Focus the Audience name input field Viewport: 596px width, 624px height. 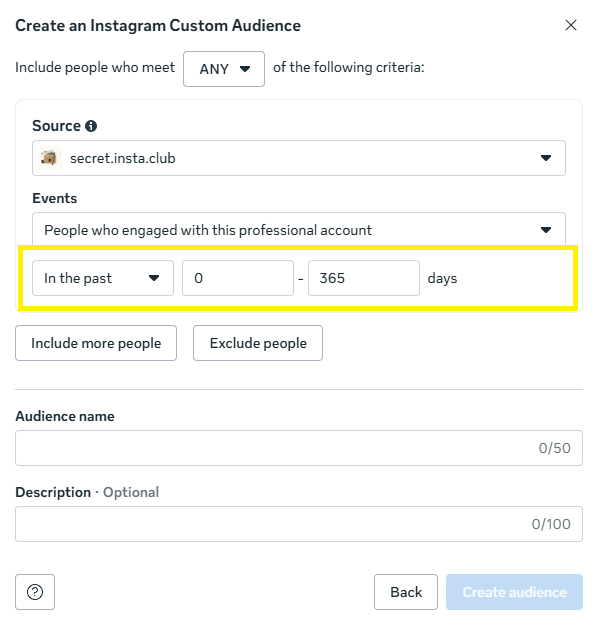click(299, 448)
